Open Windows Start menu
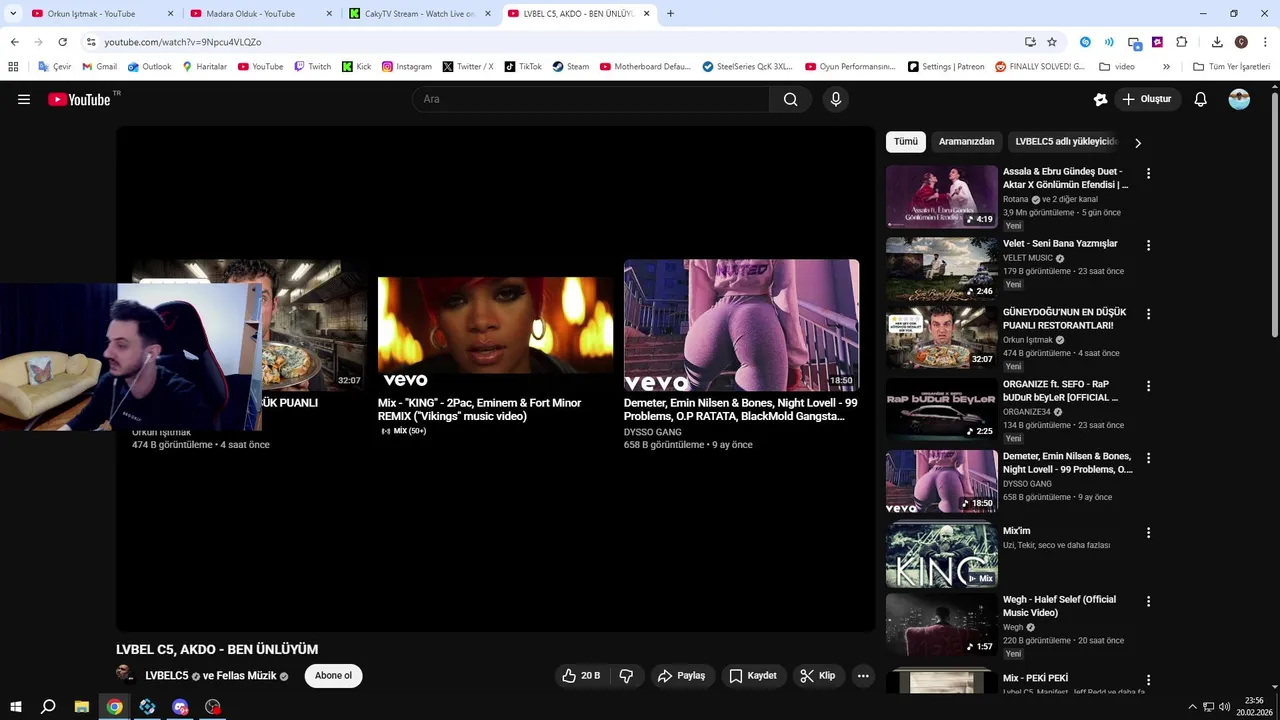This screenshot has height=720, width=1280. click(15, 707)
